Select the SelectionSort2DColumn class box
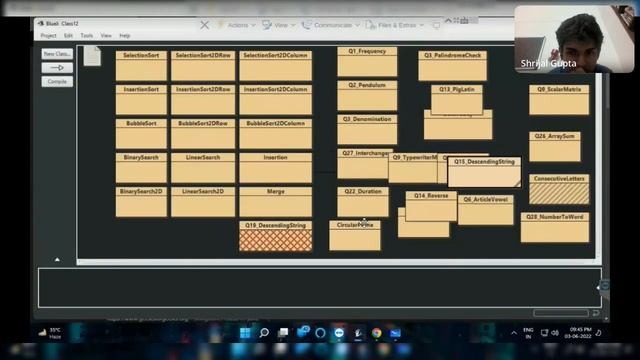Image resolution: width=640 pixels, height=360 pixels. [x=276, y=66]
